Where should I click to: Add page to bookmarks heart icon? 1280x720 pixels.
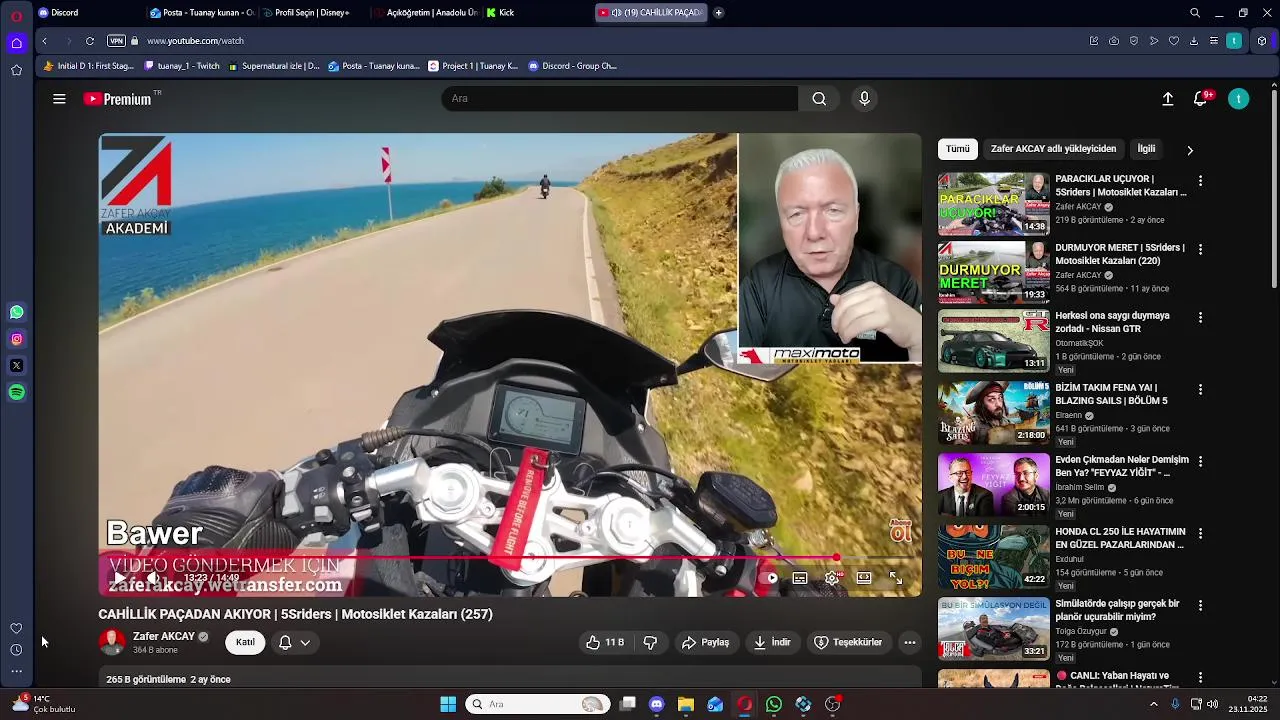1174,41
